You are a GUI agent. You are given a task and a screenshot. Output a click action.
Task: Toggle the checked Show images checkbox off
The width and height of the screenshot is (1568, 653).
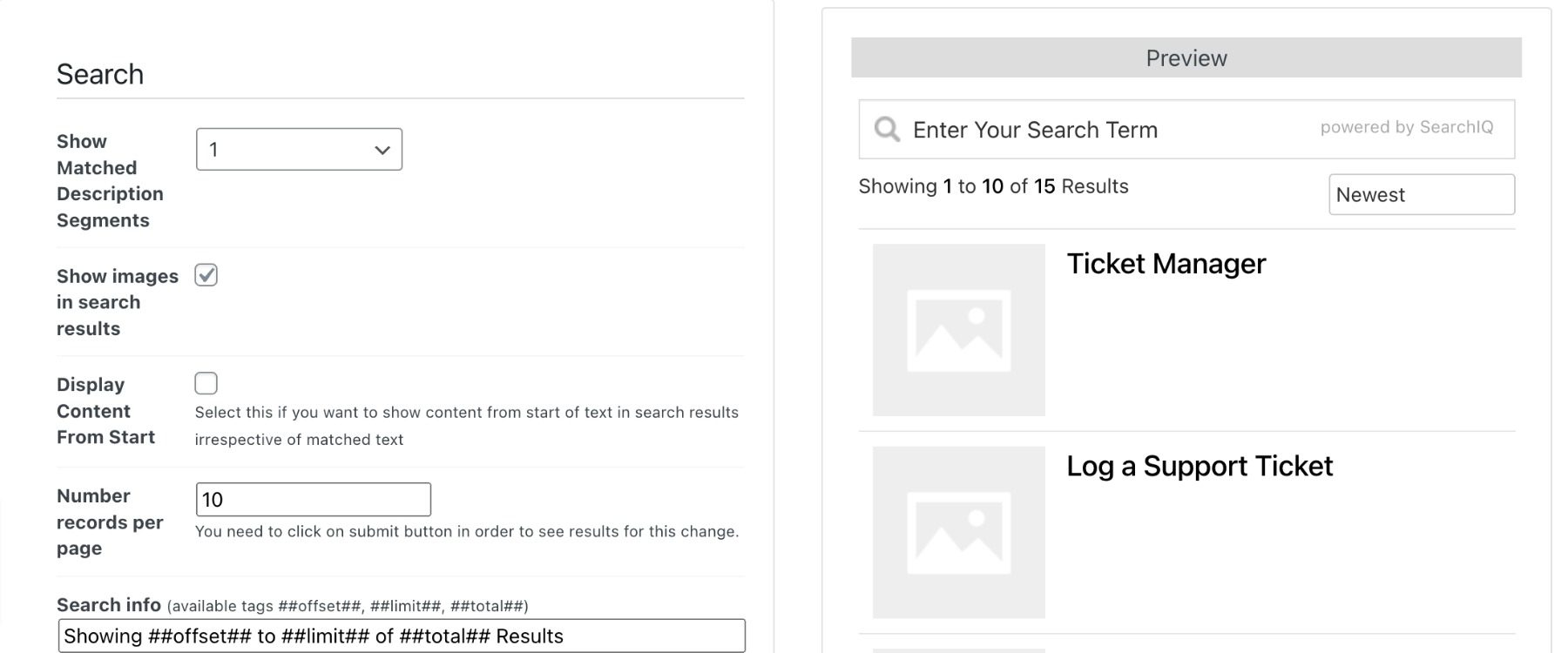coord(206,275)
